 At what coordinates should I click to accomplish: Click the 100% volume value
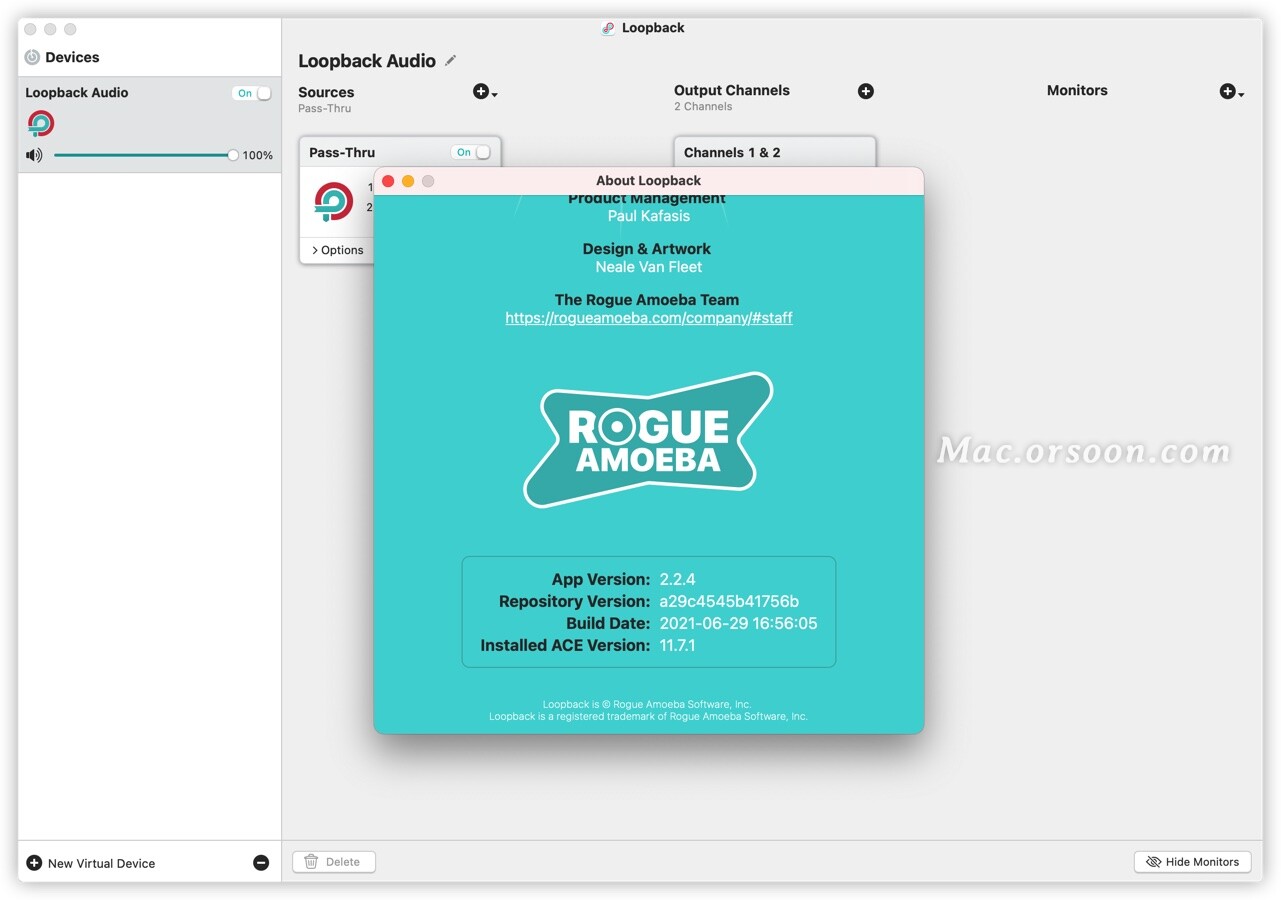[258, 155]
